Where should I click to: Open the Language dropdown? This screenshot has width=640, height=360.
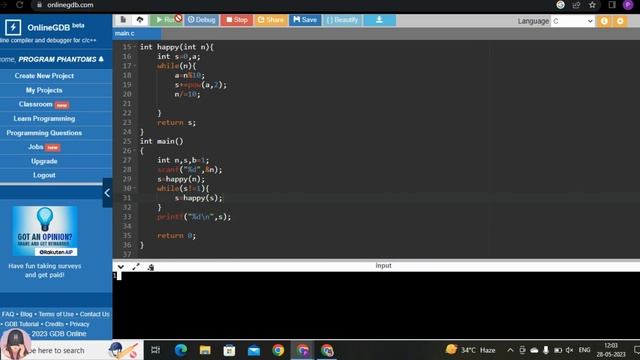[x=572, y=21]
